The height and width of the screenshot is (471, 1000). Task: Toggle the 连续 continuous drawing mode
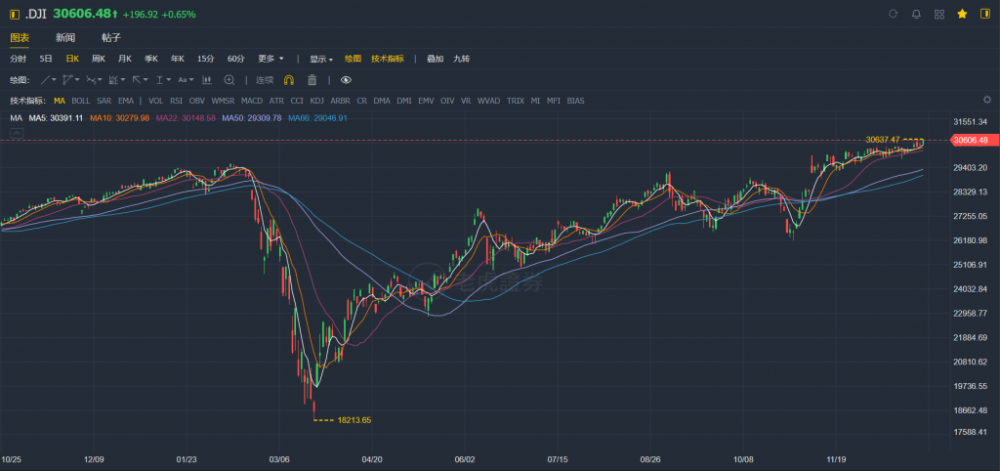[264, 79]
